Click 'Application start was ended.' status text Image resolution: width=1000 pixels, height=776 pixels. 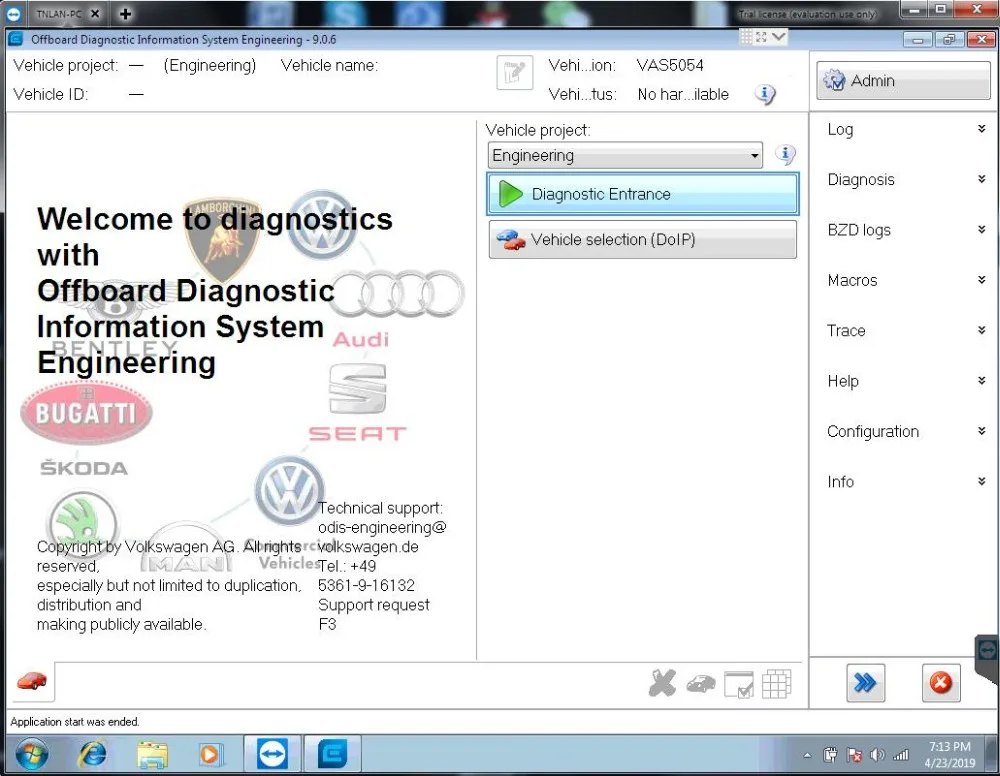coord(75,722)
